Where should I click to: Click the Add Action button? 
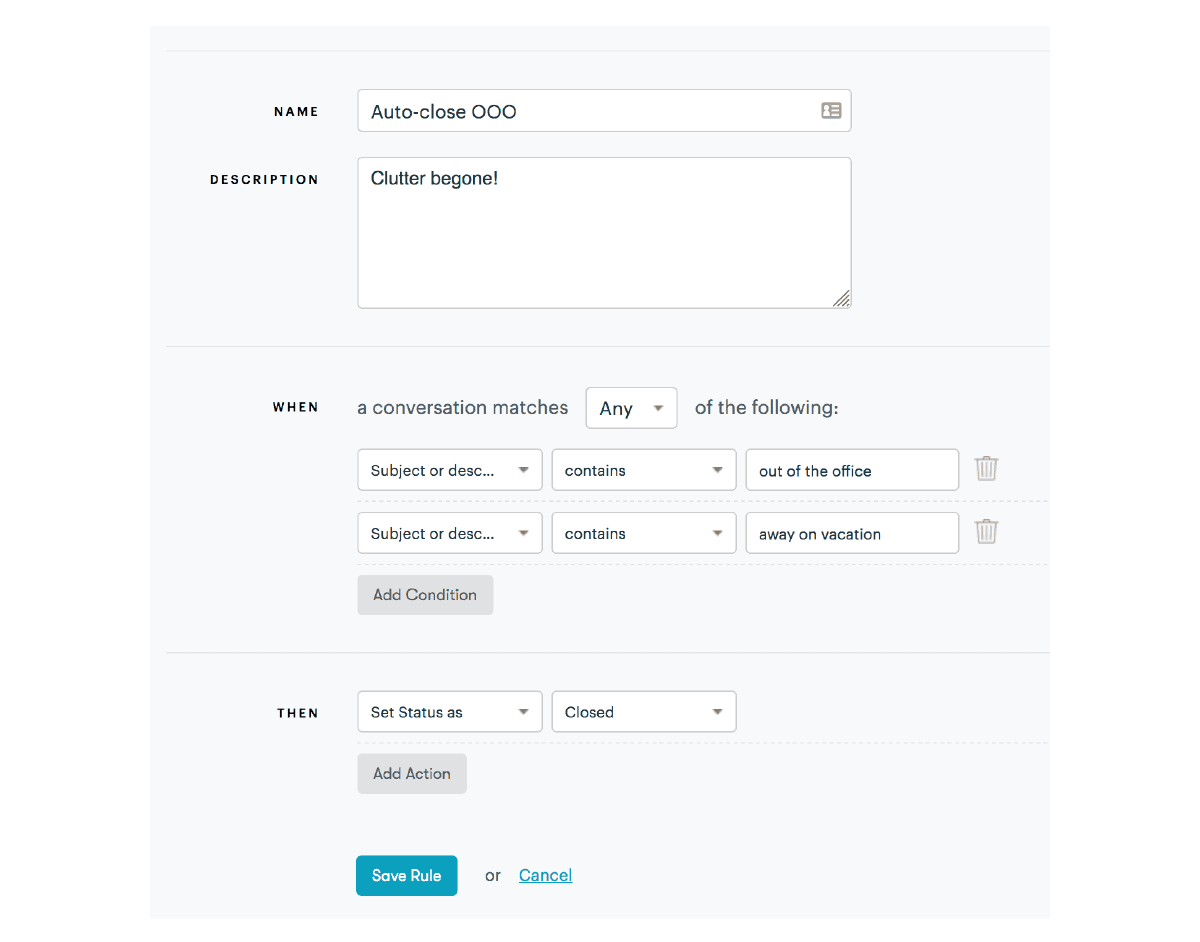click(x=411, y=773)
